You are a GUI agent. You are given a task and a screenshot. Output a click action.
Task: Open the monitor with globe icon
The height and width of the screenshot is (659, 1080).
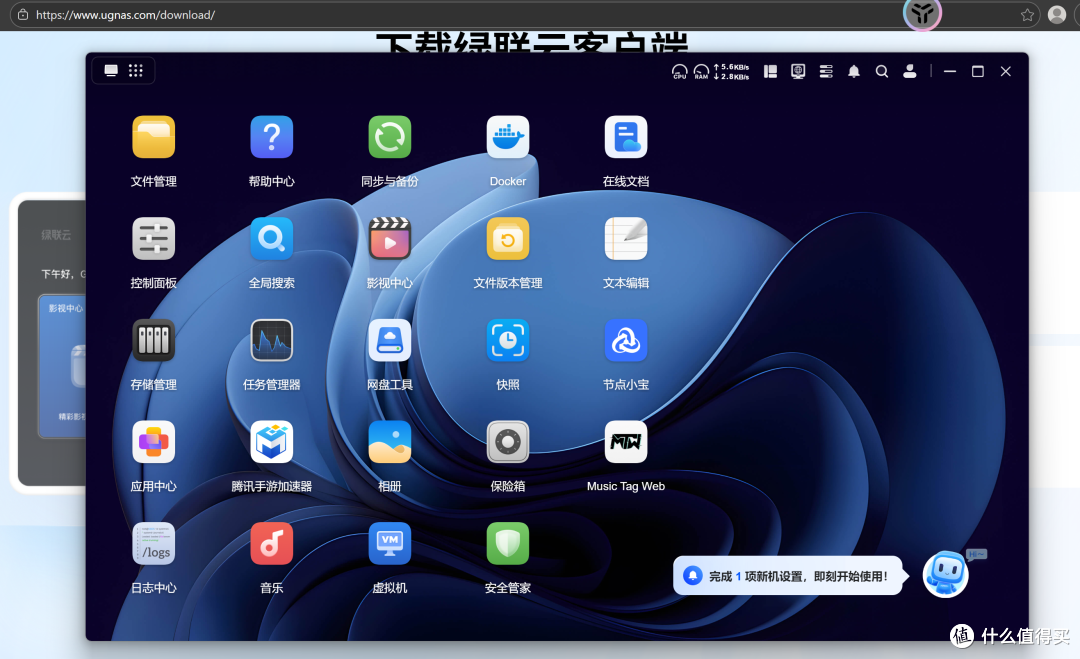pos(798,72)
